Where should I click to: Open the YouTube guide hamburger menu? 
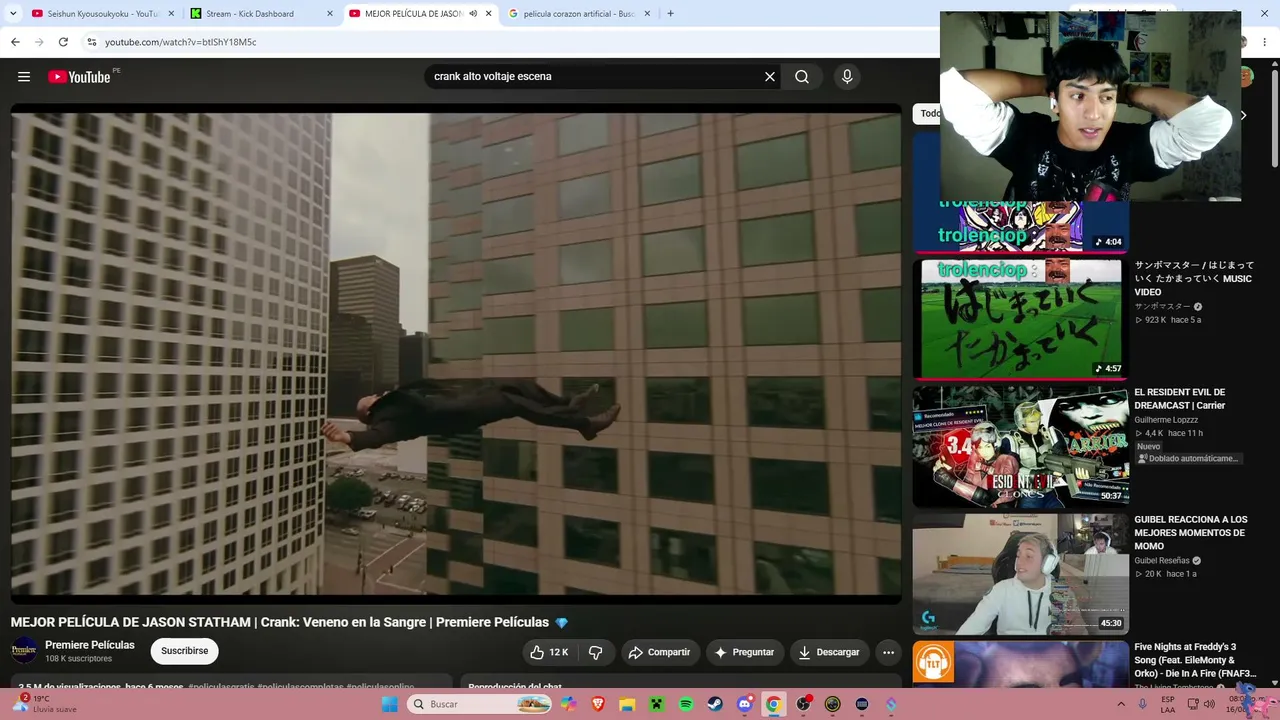[24, 77]
